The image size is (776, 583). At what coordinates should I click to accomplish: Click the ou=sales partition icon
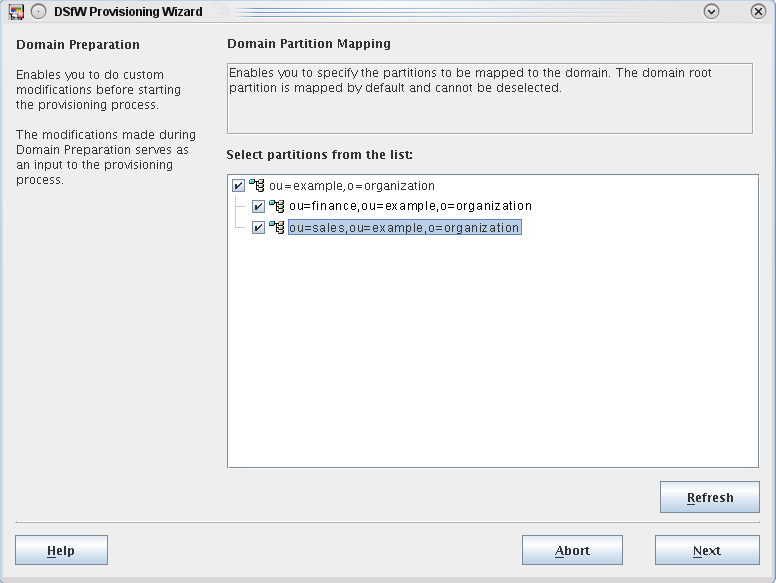point(277,227)
